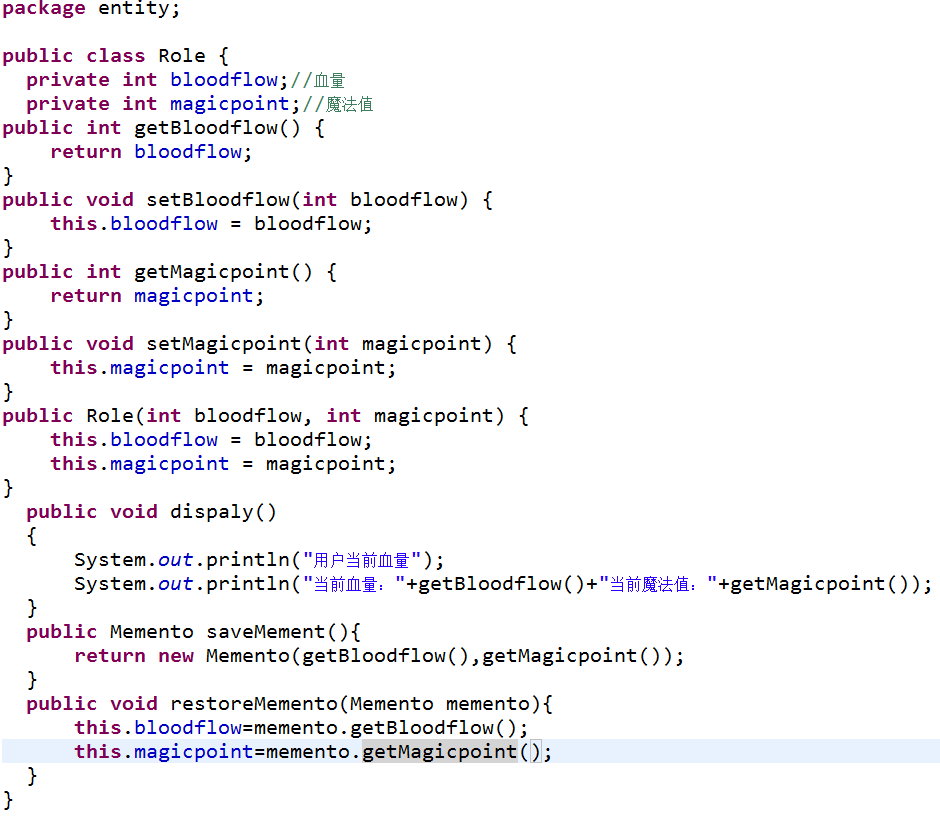This screenshot has width=940, height=820.
Task: Click '+getMagicpoint());' at end of println line
Action: coord(825,584)
